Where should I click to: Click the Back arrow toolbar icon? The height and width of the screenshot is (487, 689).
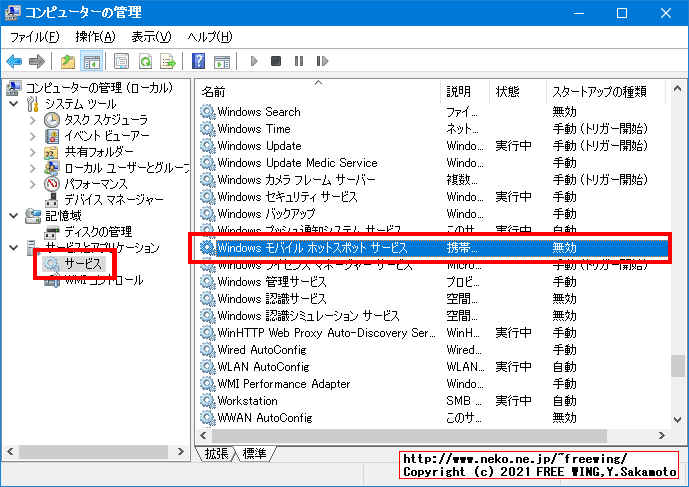[x=14, y=61]
